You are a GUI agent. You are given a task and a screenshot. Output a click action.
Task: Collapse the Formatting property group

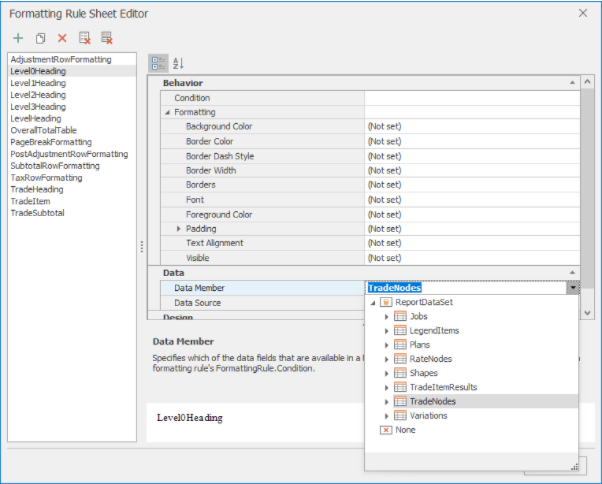[x=167, y=113]
